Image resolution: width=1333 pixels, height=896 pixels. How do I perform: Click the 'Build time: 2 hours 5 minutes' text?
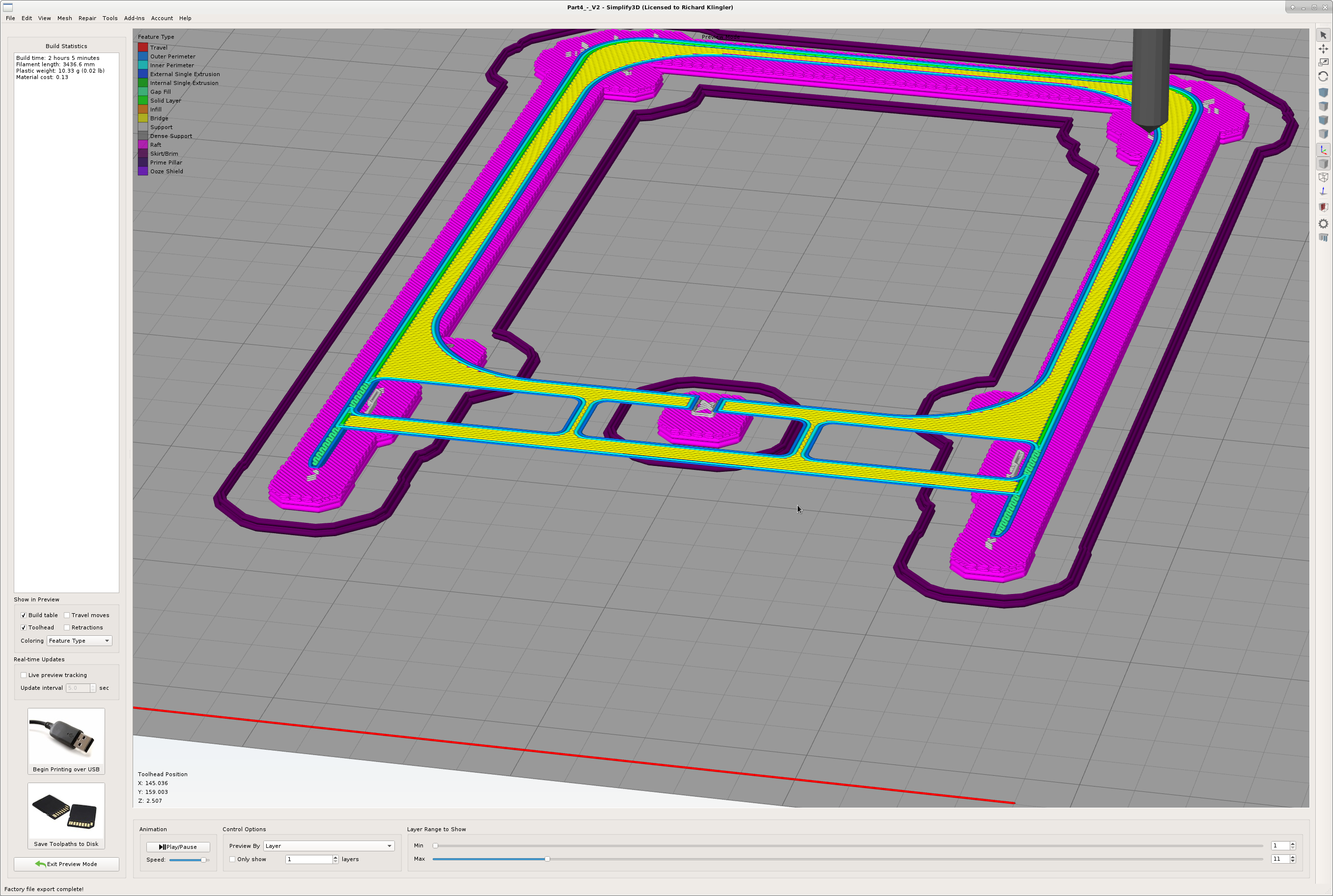click(x=58, y=58)
